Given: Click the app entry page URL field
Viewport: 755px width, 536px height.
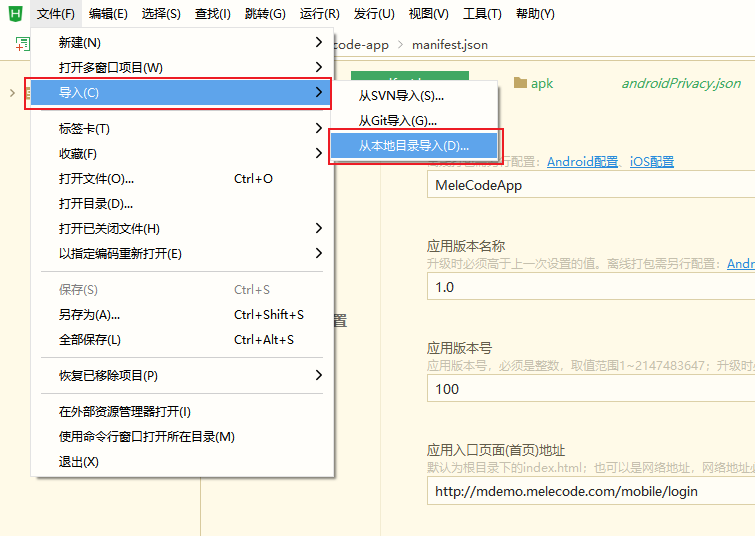Looking at the screenshot, I should (590, 491).
